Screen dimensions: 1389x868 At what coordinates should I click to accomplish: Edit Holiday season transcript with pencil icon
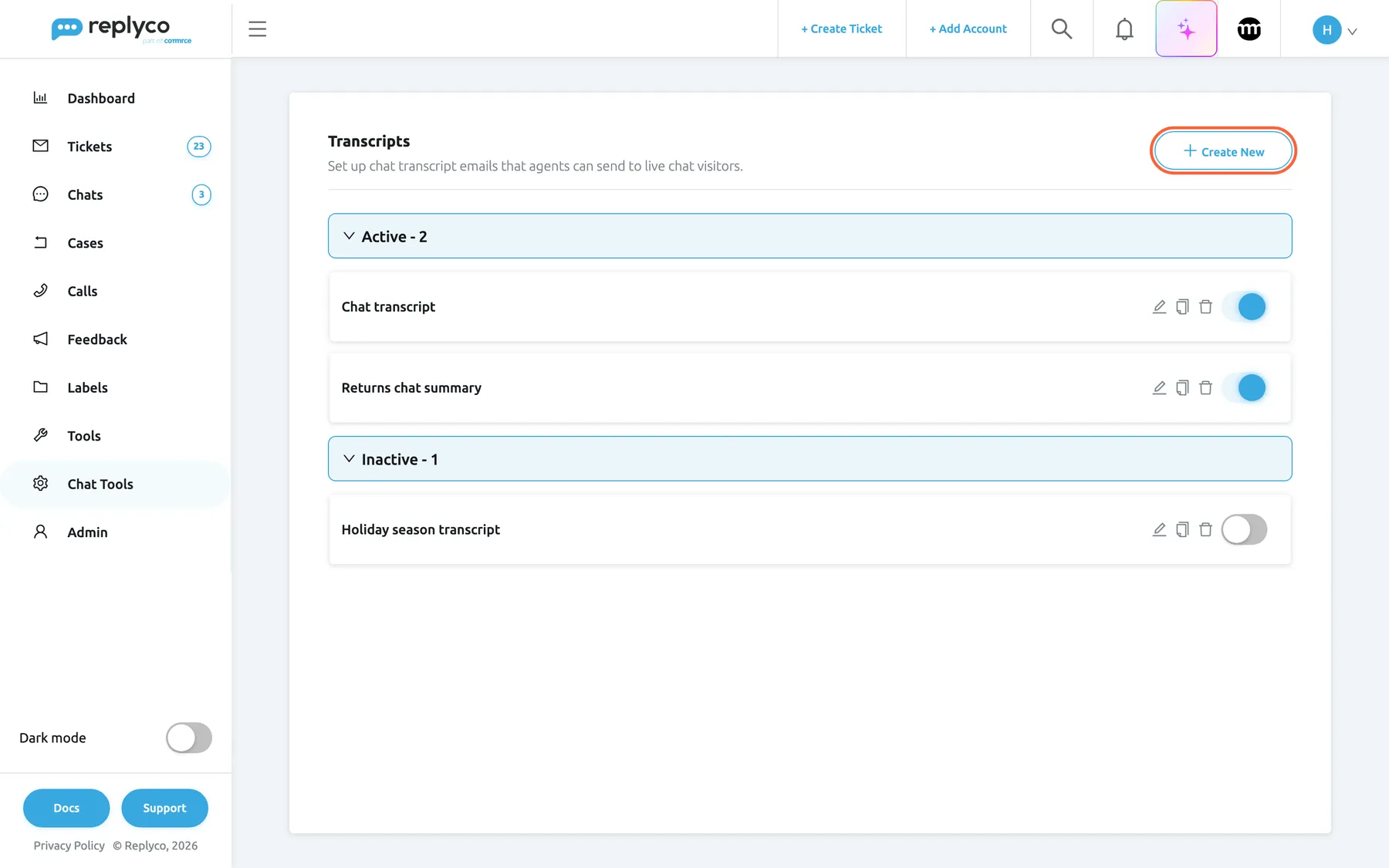pyautogui.click(x=1159, y=530)
